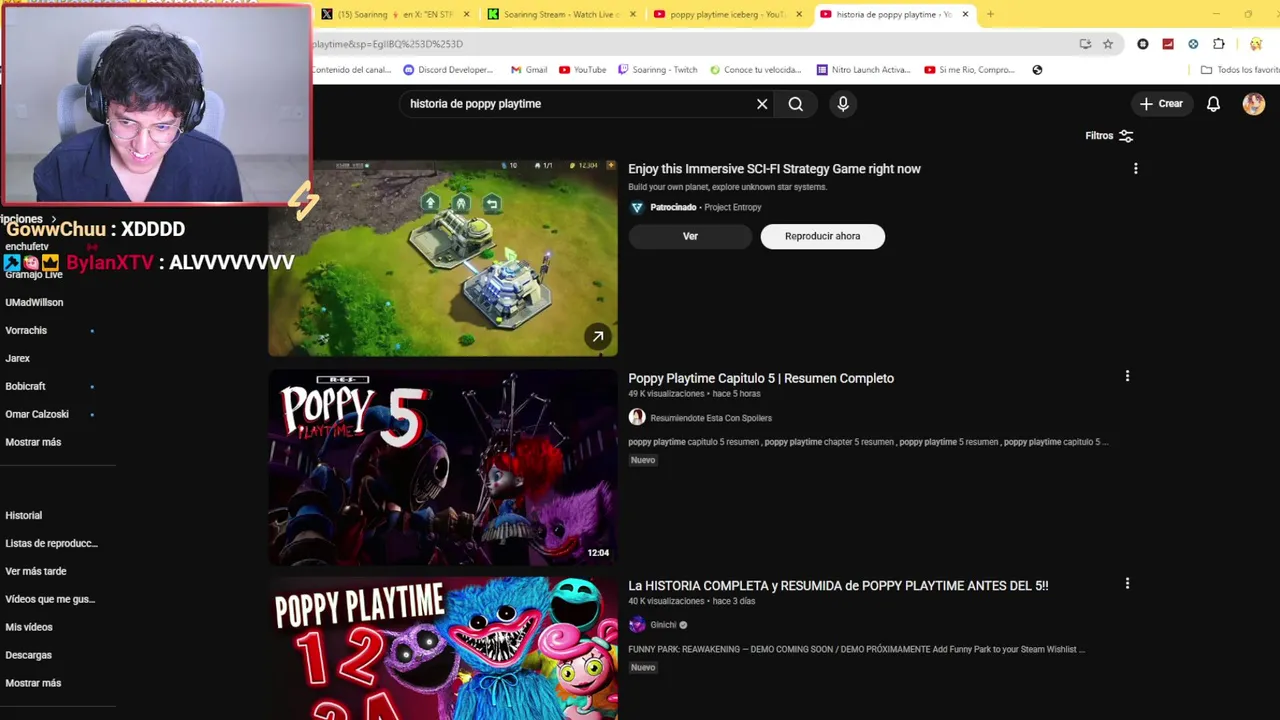Viewport: 1280px width, 720px height.
Task: Open the options menu for the sponsored ad
Action: (x=1135, y=169)
